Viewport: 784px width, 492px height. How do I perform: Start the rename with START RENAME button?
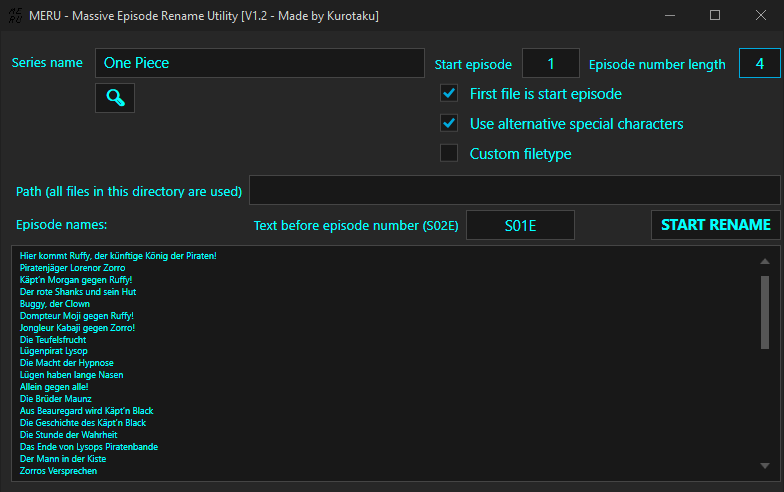(x=716, y=225)
